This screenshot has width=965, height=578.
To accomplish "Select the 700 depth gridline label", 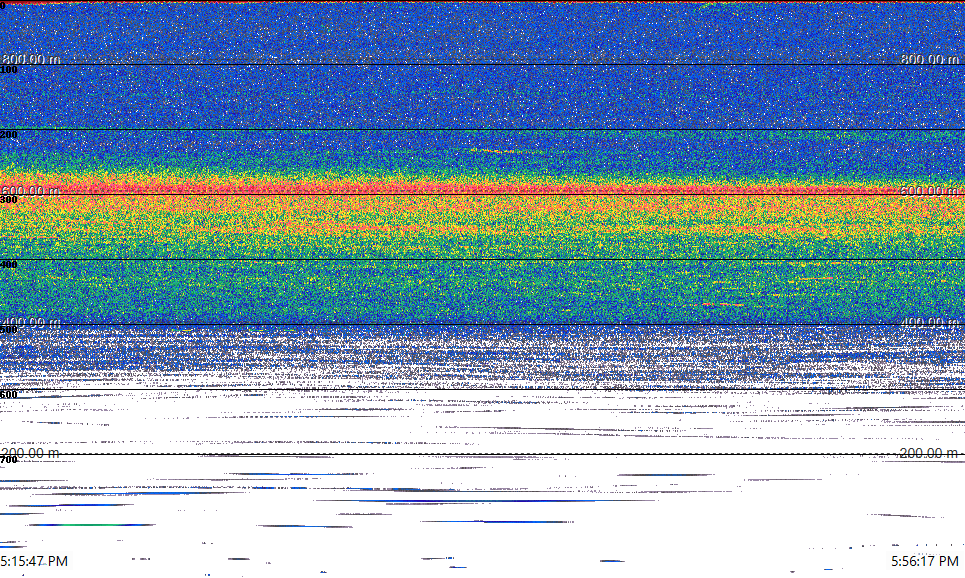I will (9, 460).
